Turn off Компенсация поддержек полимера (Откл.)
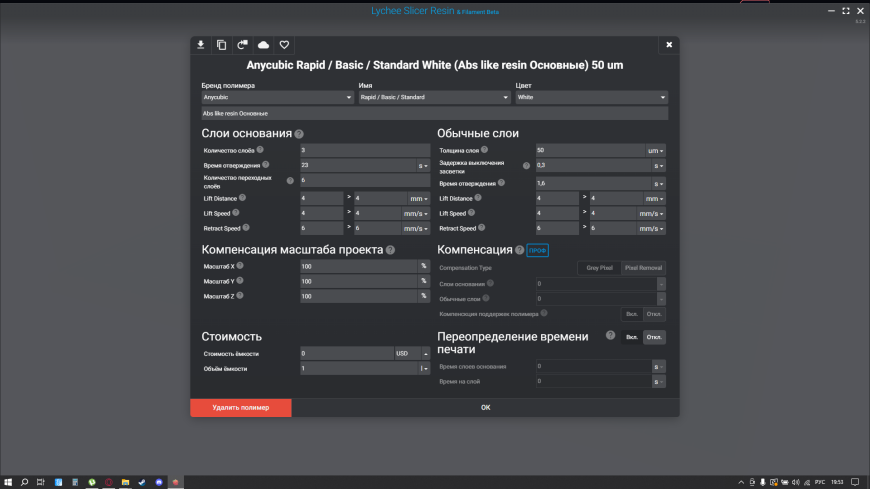Viewport: 870px width, 489px height. (654, 314)
